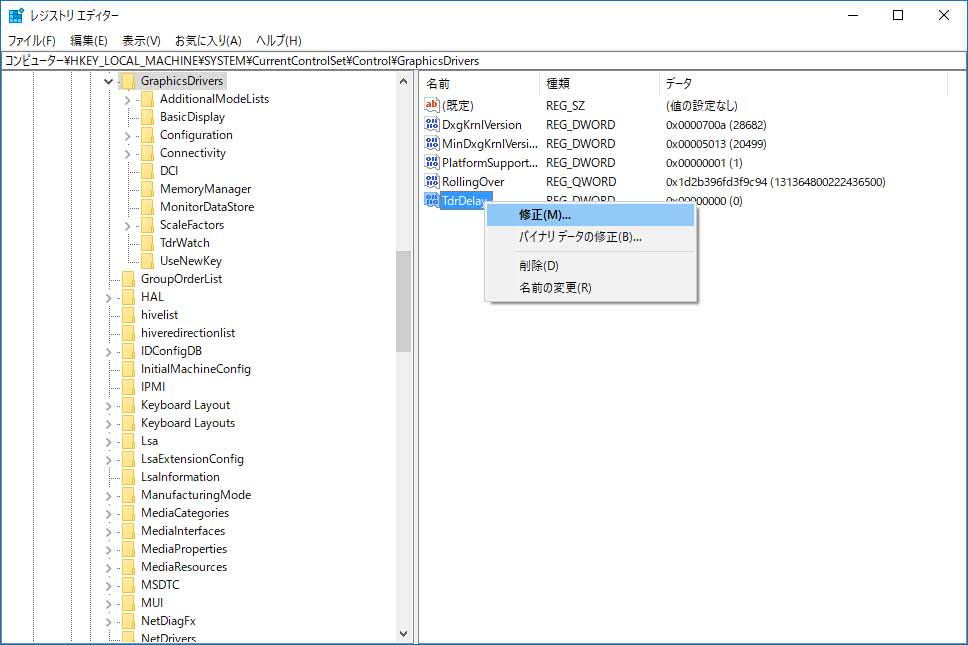Click the MonitorDataStore folder icon
Viewport: 968px width, 645px height.
tap(147, 207)
